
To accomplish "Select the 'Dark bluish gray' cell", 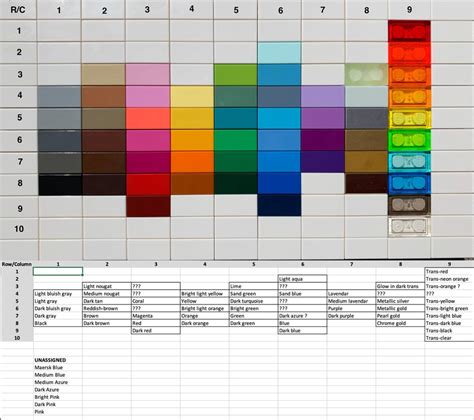I will (x=58, y=308).
